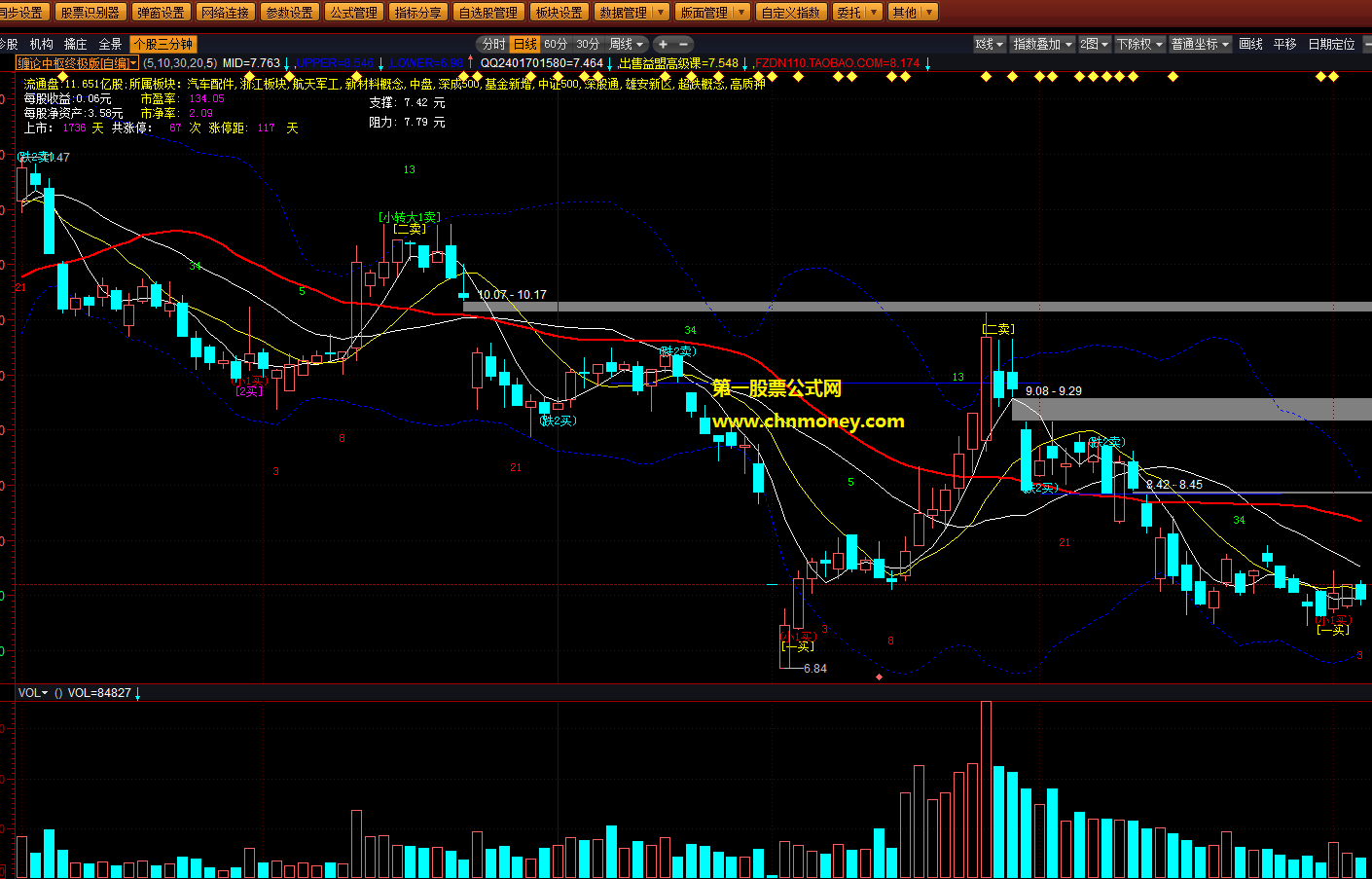Activate the 画线 drawing tool
Viewport: 1372px width, 879px height.
(1250, 44)
